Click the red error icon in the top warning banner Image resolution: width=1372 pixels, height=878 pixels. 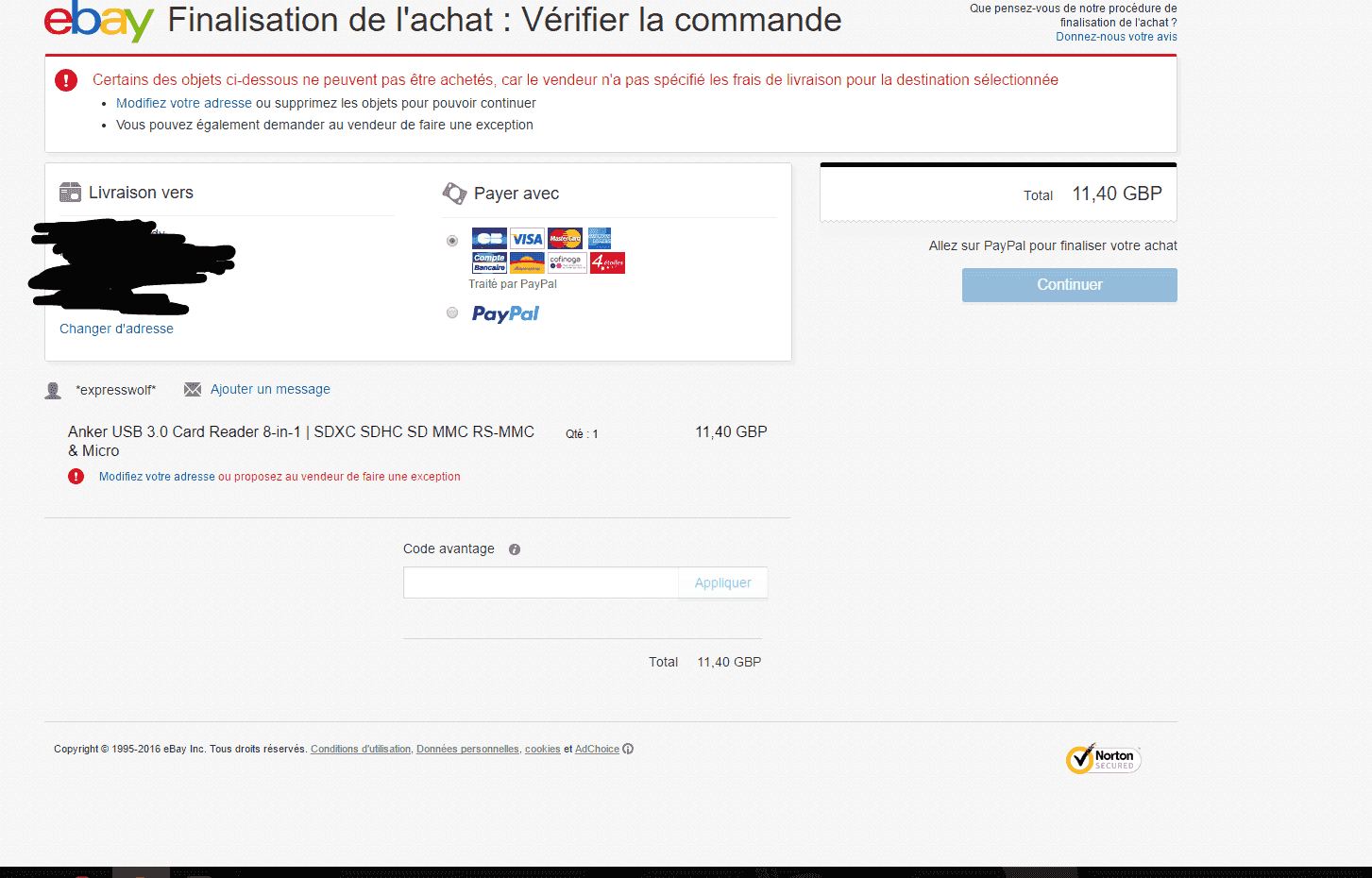click(66, 80)
